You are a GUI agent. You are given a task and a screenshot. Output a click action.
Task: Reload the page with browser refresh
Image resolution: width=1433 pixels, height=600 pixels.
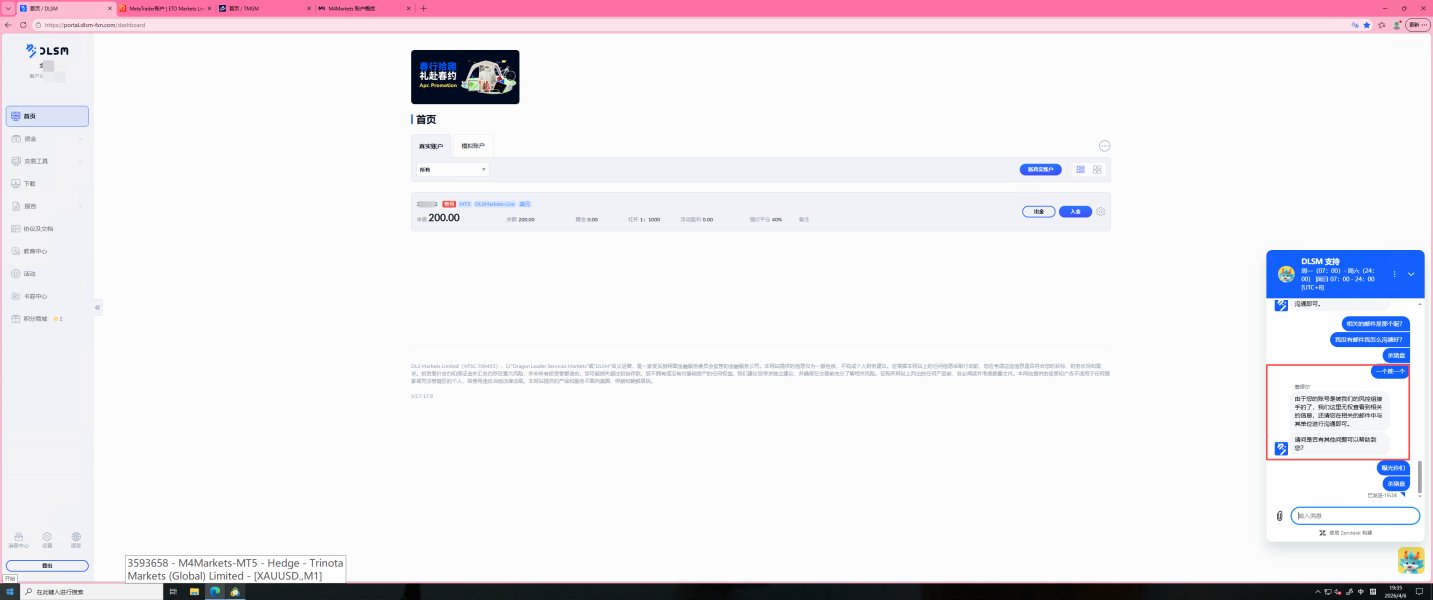coord(23,25)
